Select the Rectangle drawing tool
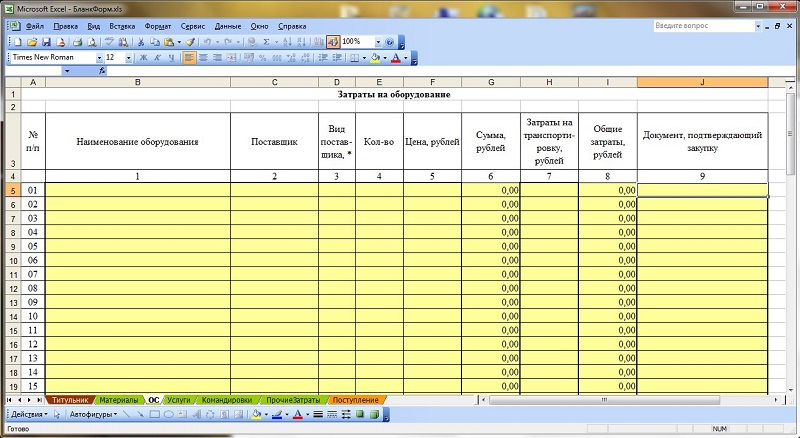The image size is (800, 438). click(x=155, y=414)
